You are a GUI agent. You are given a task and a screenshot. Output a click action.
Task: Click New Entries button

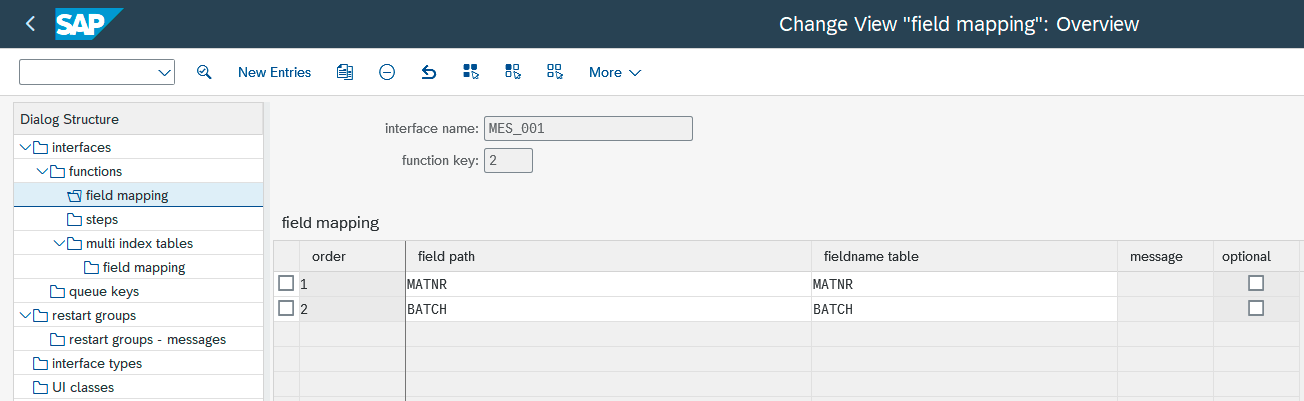[x=274, y=72]
